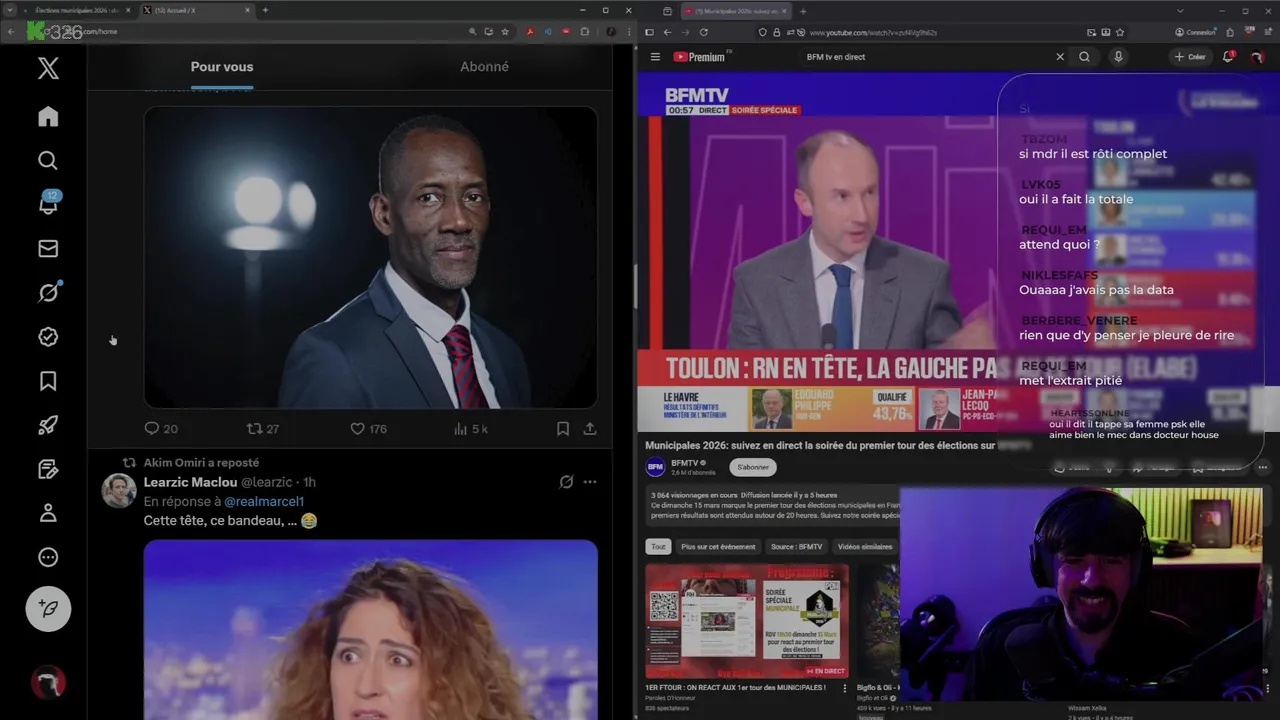The height and width of the screenshot is (720, 1280).
Task: Open Bookmarks icon in X sidebar
Action: click(x=48, y=381)
